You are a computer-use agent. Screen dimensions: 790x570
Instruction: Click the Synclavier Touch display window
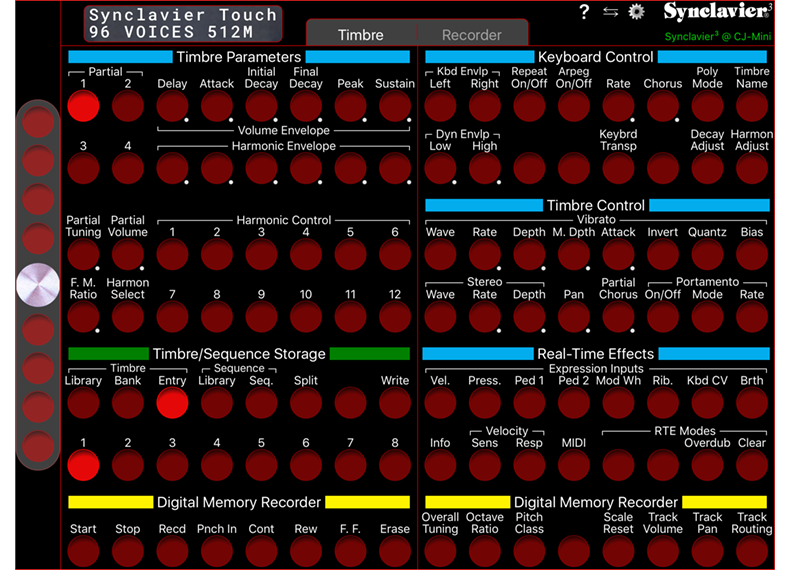[x=183, y=24]
